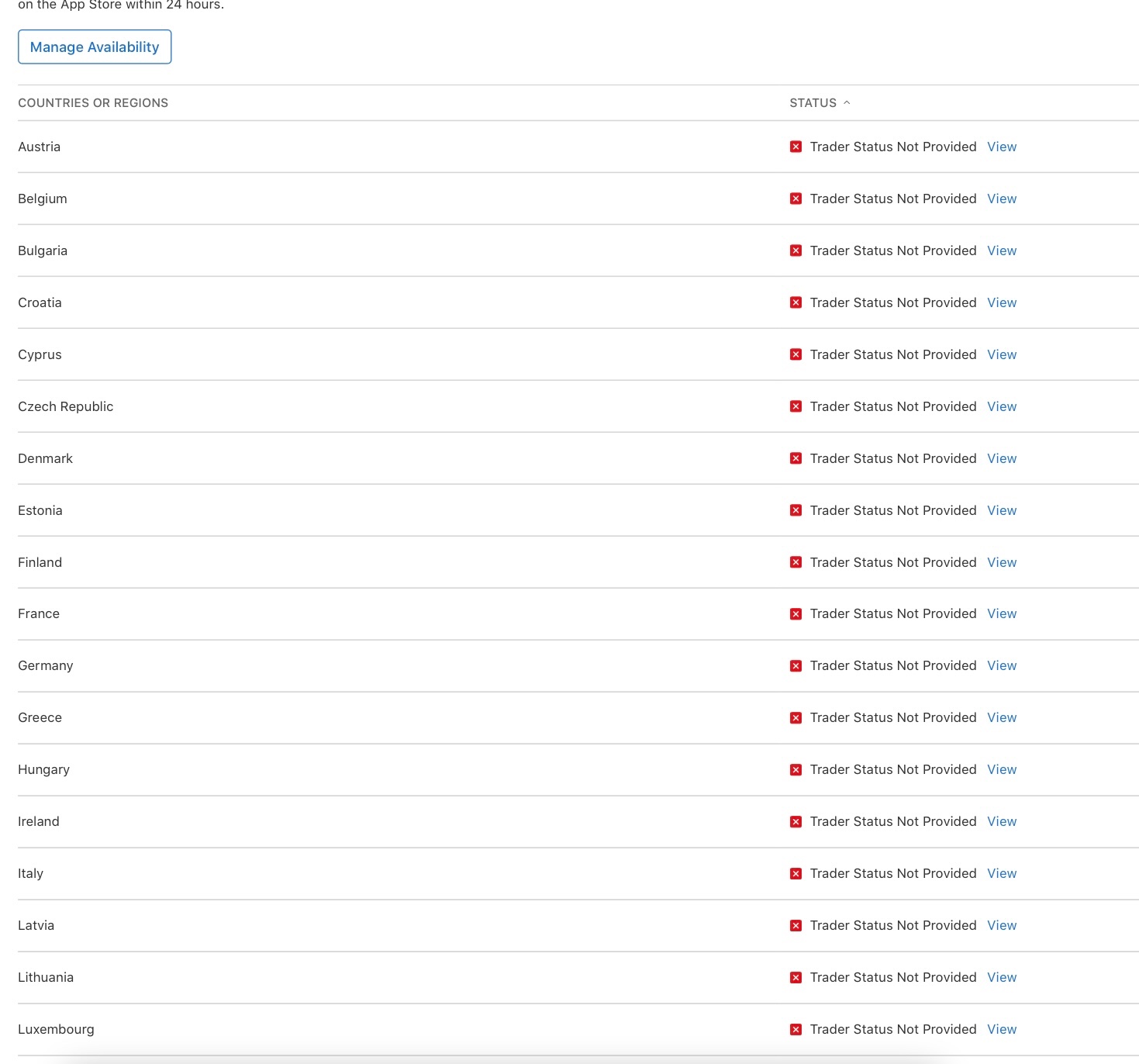Select the Greece country name
The height and width of the screenshot is (1064, 1139).
click(x=40, y=717)
